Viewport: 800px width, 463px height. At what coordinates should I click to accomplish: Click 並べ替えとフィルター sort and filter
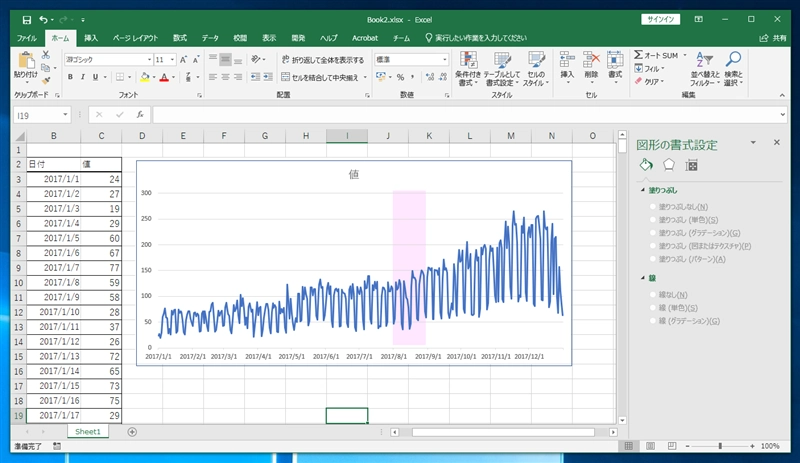click(x=704, y=69)
